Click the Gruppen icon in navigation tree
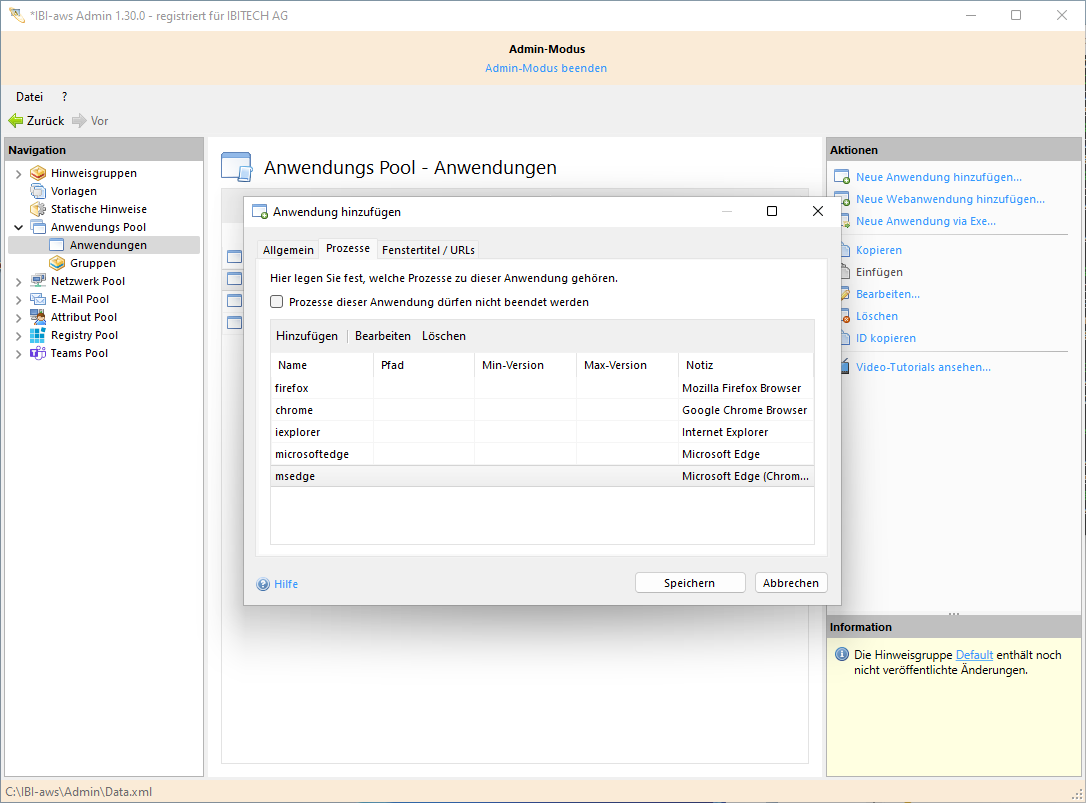The width and height of the screenshot is (1086, 803). [x=57, y=263]
